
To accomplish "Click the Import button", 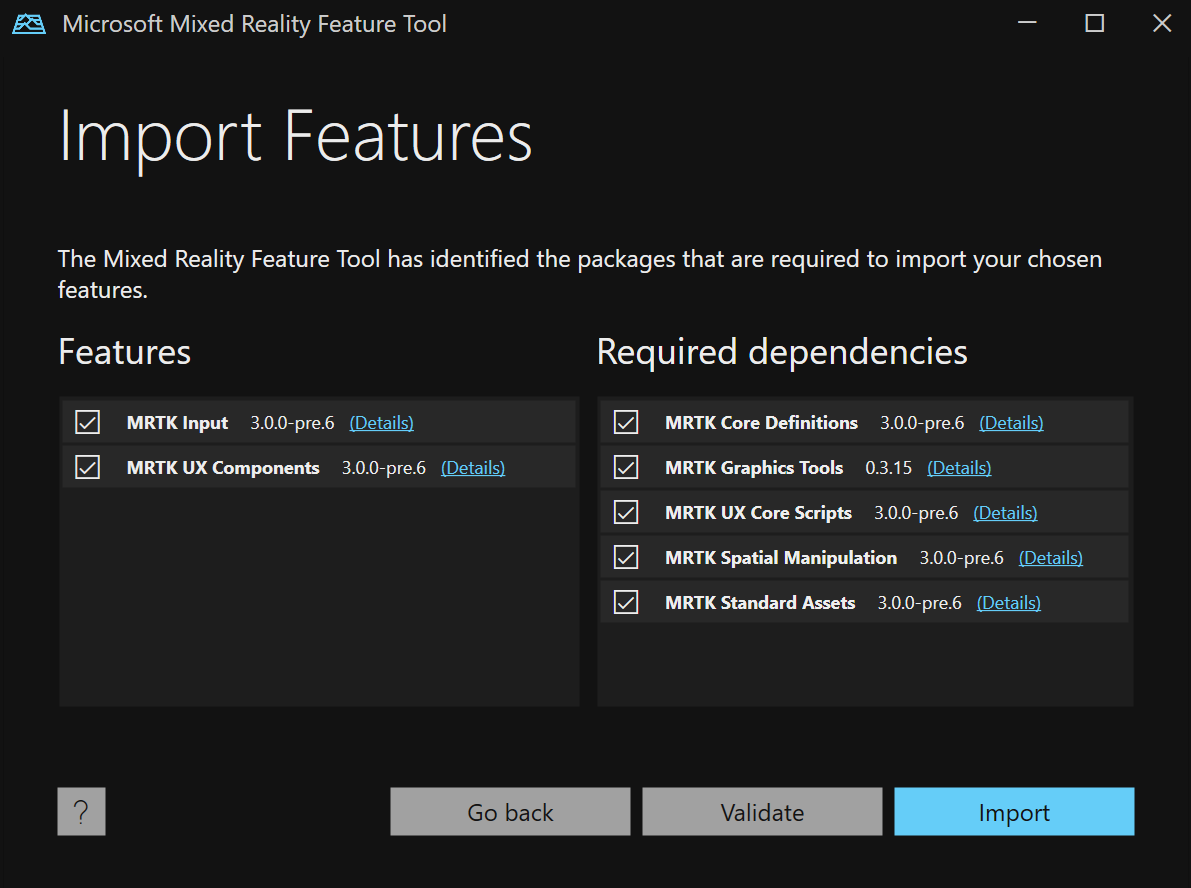I will 1013,811.
